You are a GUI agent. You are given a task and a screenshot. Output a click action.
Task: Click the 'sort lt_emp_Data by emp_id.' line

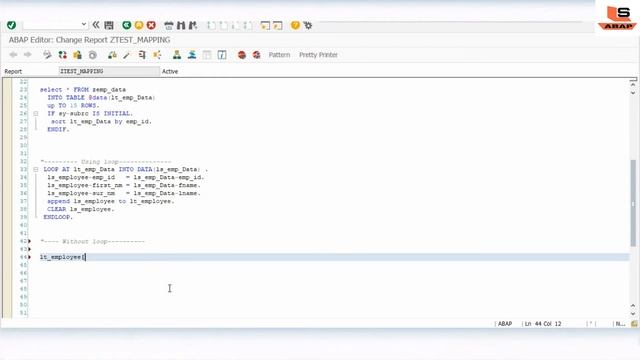pyautogui.click(x=101, y=122)
